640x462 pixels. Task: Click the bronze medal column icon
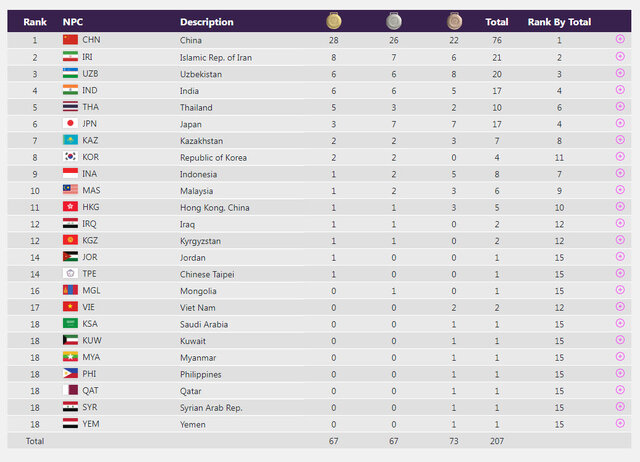455,21
